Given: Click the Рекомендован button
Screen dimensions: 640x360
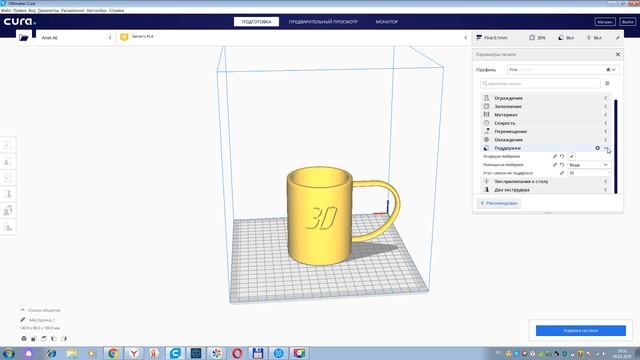Looking at the screenshot, I should [499, 203].
